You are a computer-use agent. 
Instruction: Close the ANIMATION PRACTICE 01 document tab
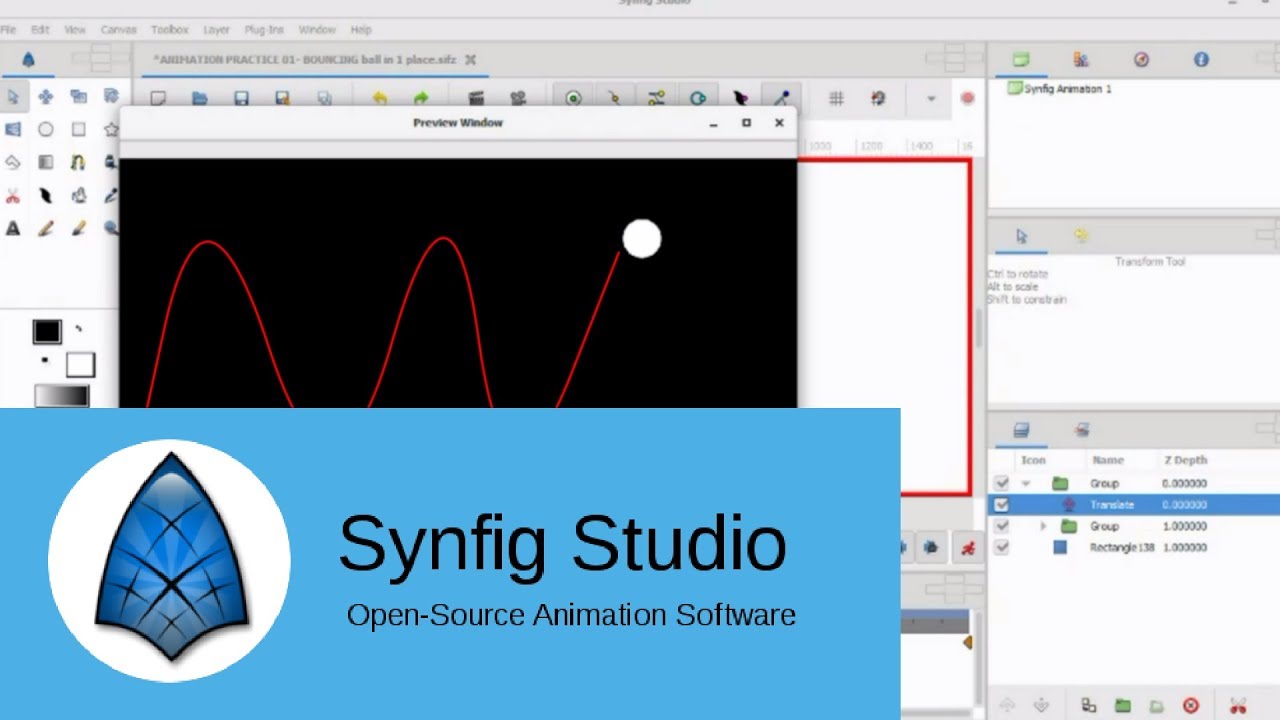pyautogui.click(x=471, y=60)
